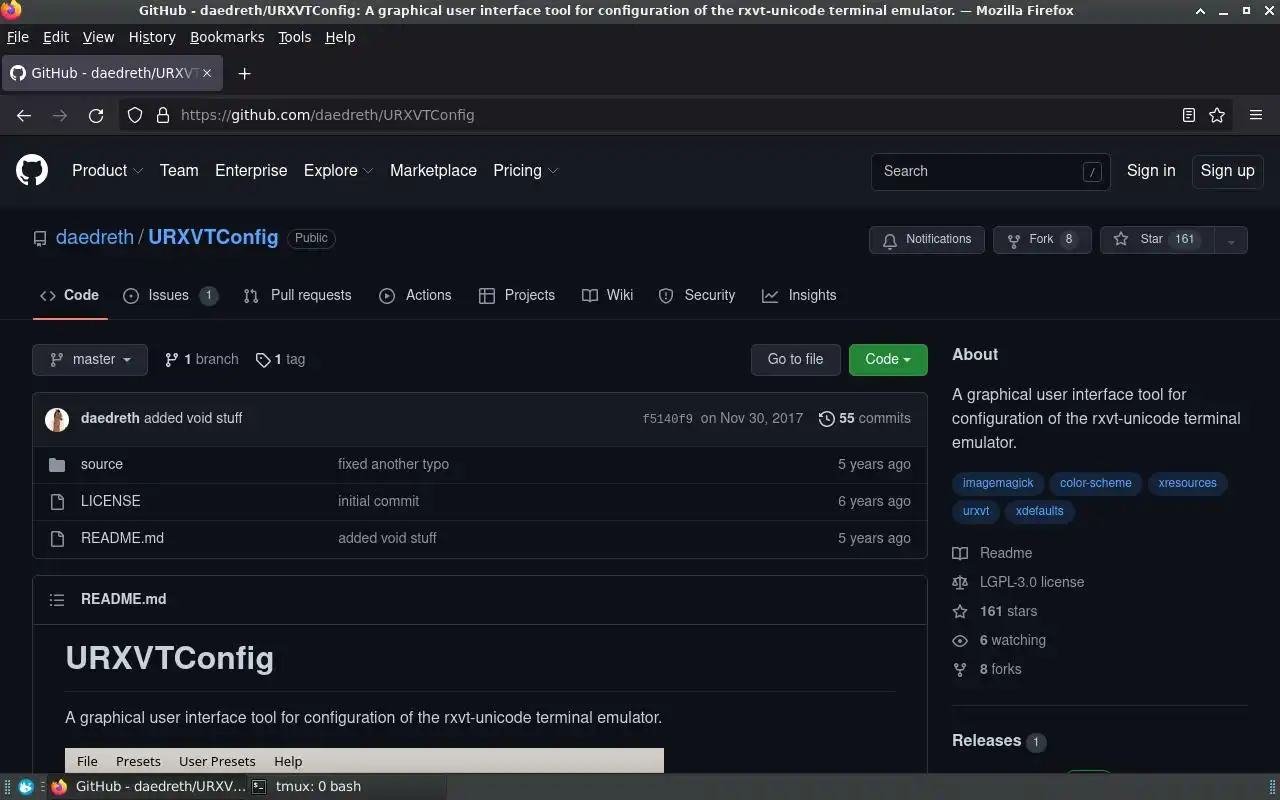The width and height of the screenshot is (1280, 800).
Task: Switch to the Actions tab
Action: [415, 295]
